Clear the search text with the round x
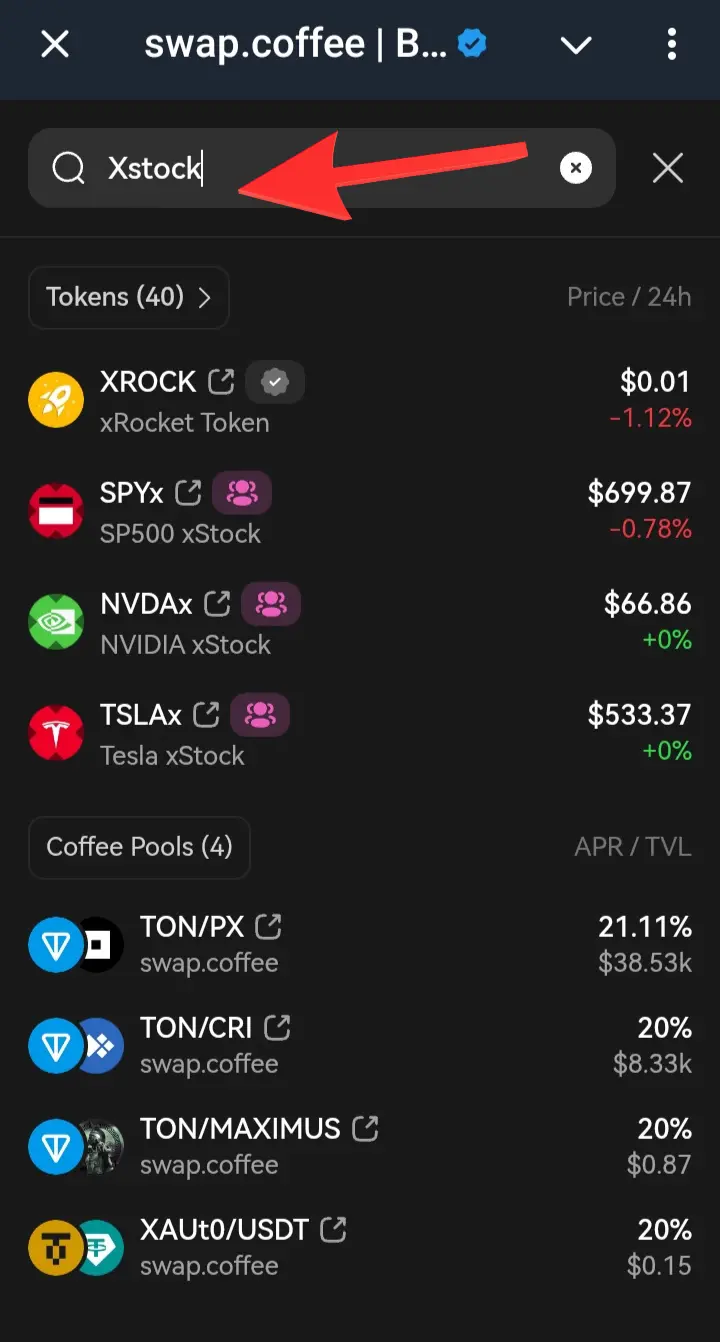720x1342 pixels. coord(575,168)
